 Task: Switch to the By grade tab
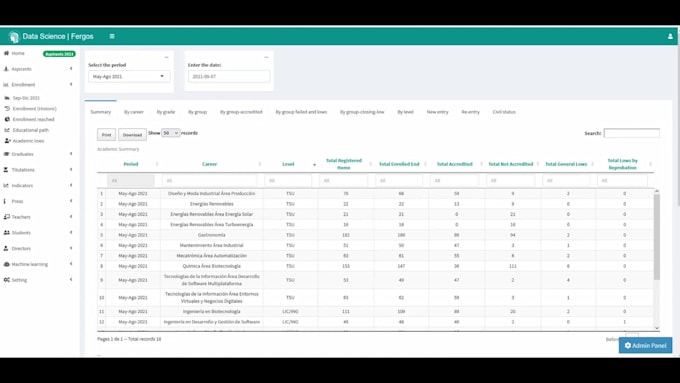[166, 112]
